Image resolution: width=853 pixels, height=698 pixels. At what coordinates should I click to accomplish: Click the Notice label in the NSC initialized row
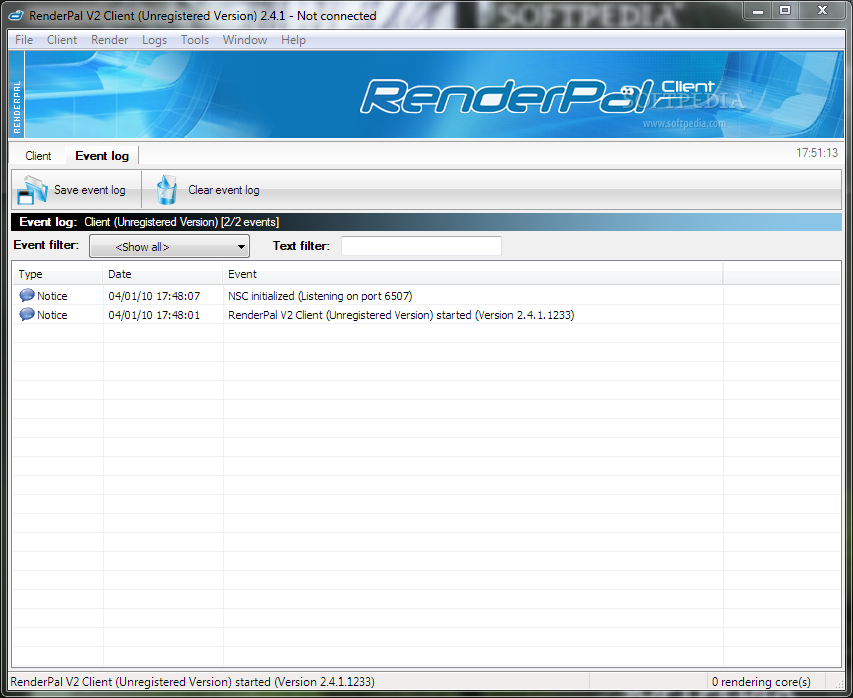[x=52, y=296]
